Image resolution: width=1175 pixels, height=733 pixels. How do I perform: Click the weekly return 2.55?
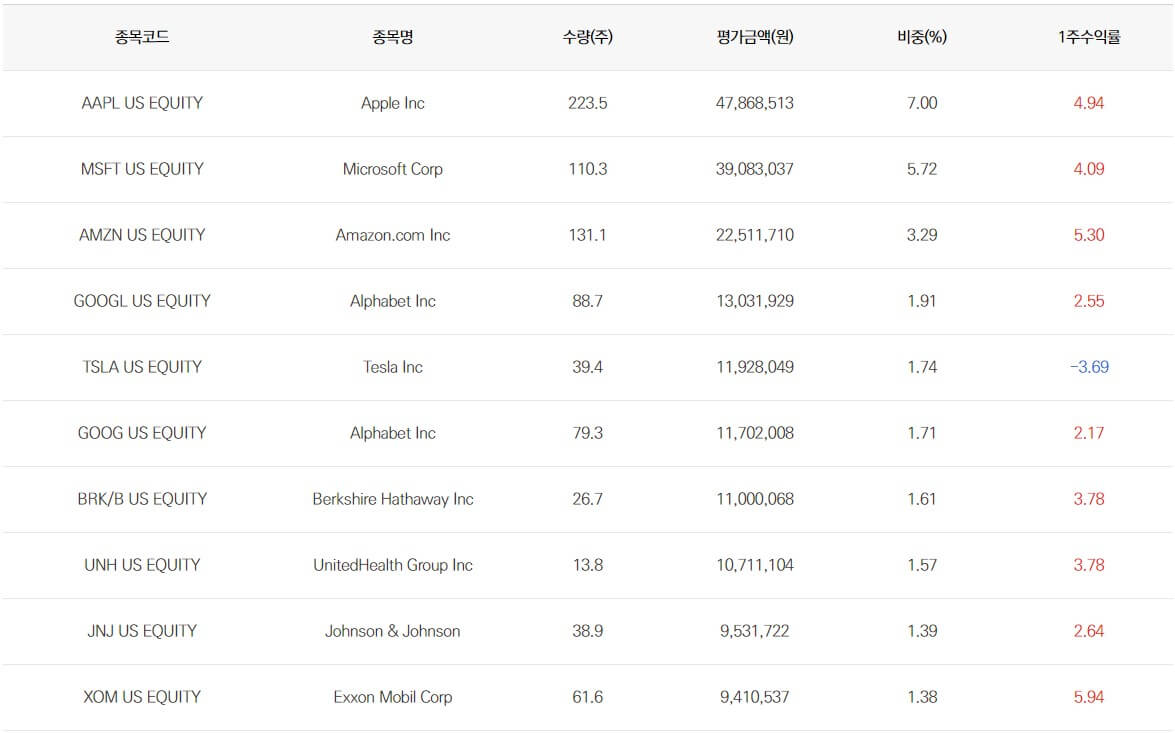click(x=1089, y=301)
